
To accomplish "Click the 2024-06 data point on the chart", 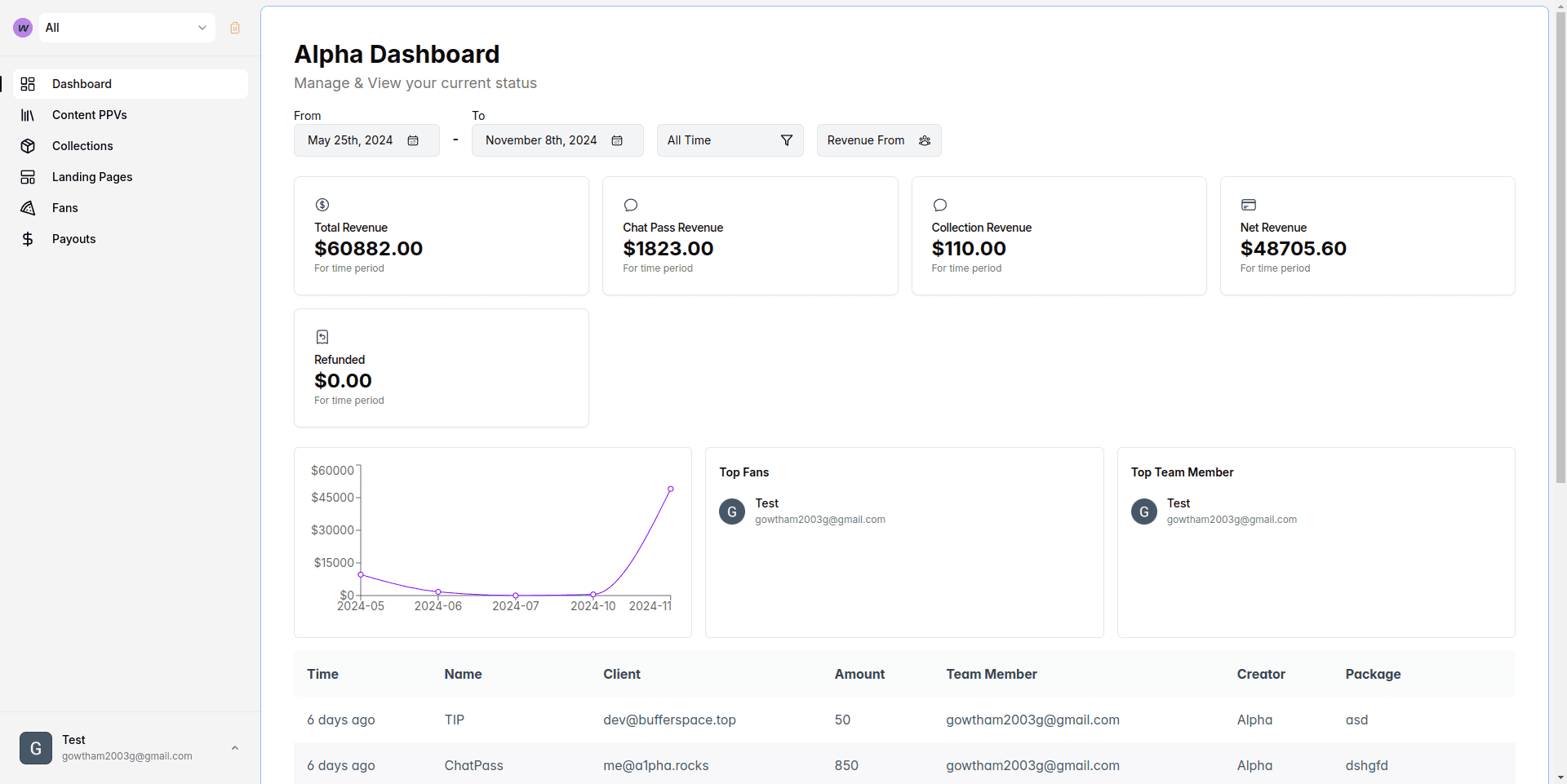I will [438, 592].
